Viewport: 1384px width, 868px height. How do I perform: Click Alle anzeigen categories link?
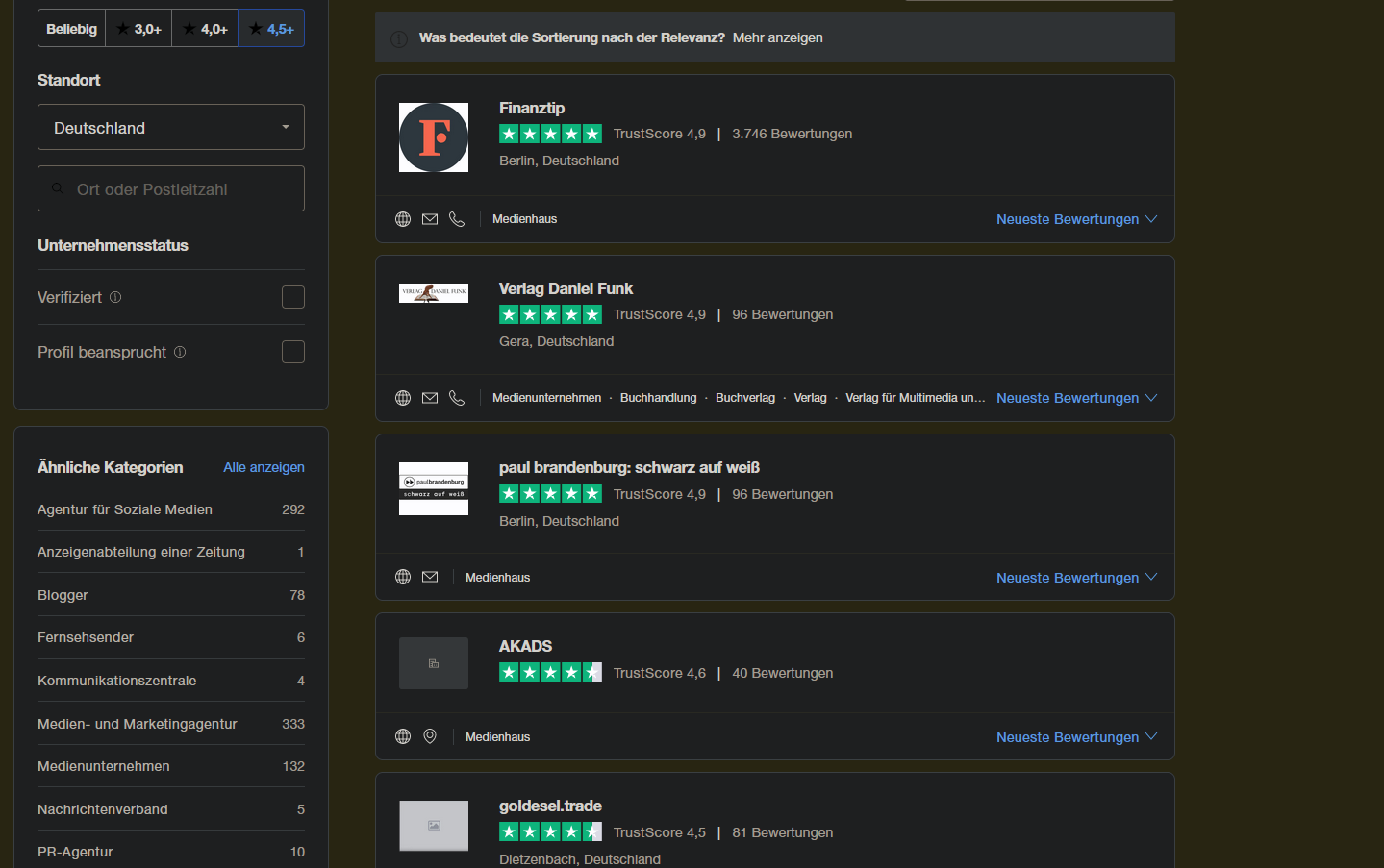click(264, 467)
